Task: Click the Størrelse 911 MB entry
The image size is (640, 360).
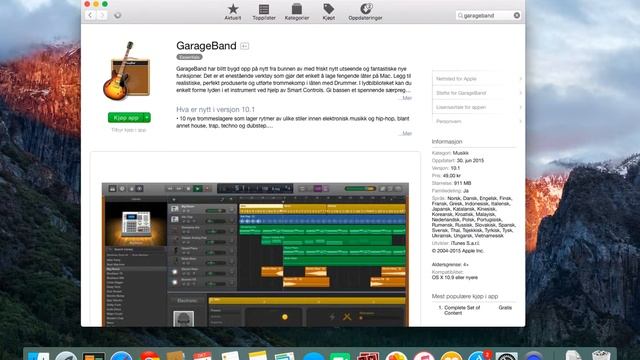Action: (451, 183)
